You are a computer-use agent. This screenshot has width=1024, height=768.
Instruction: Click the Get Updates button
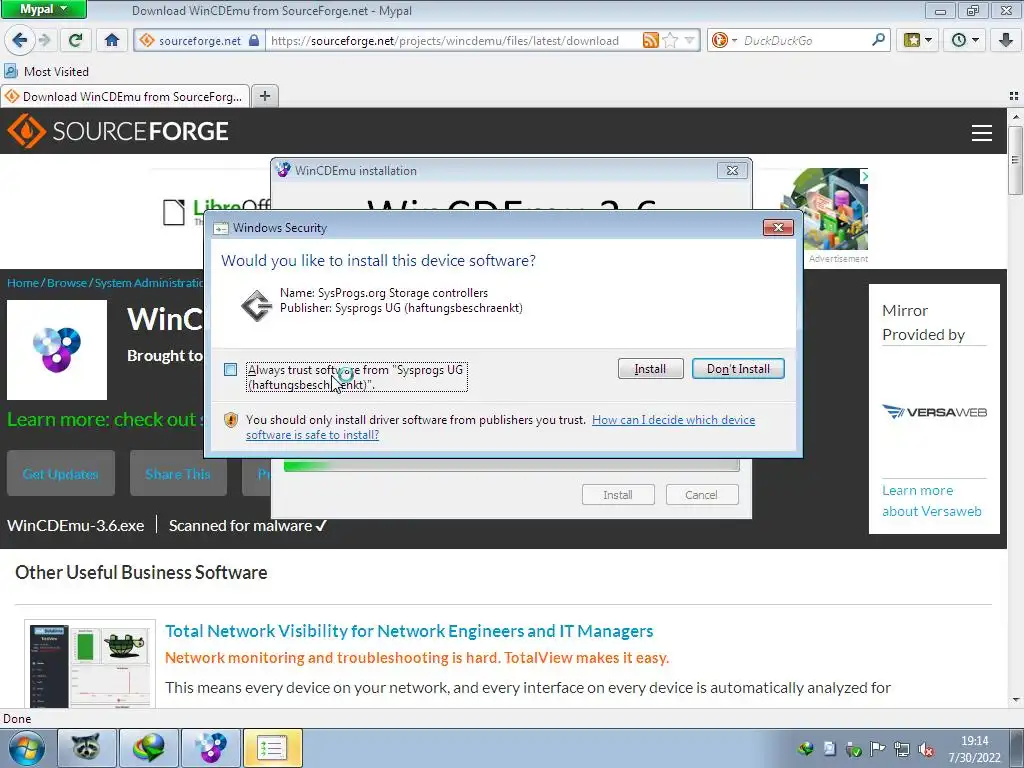coord(61,473)
